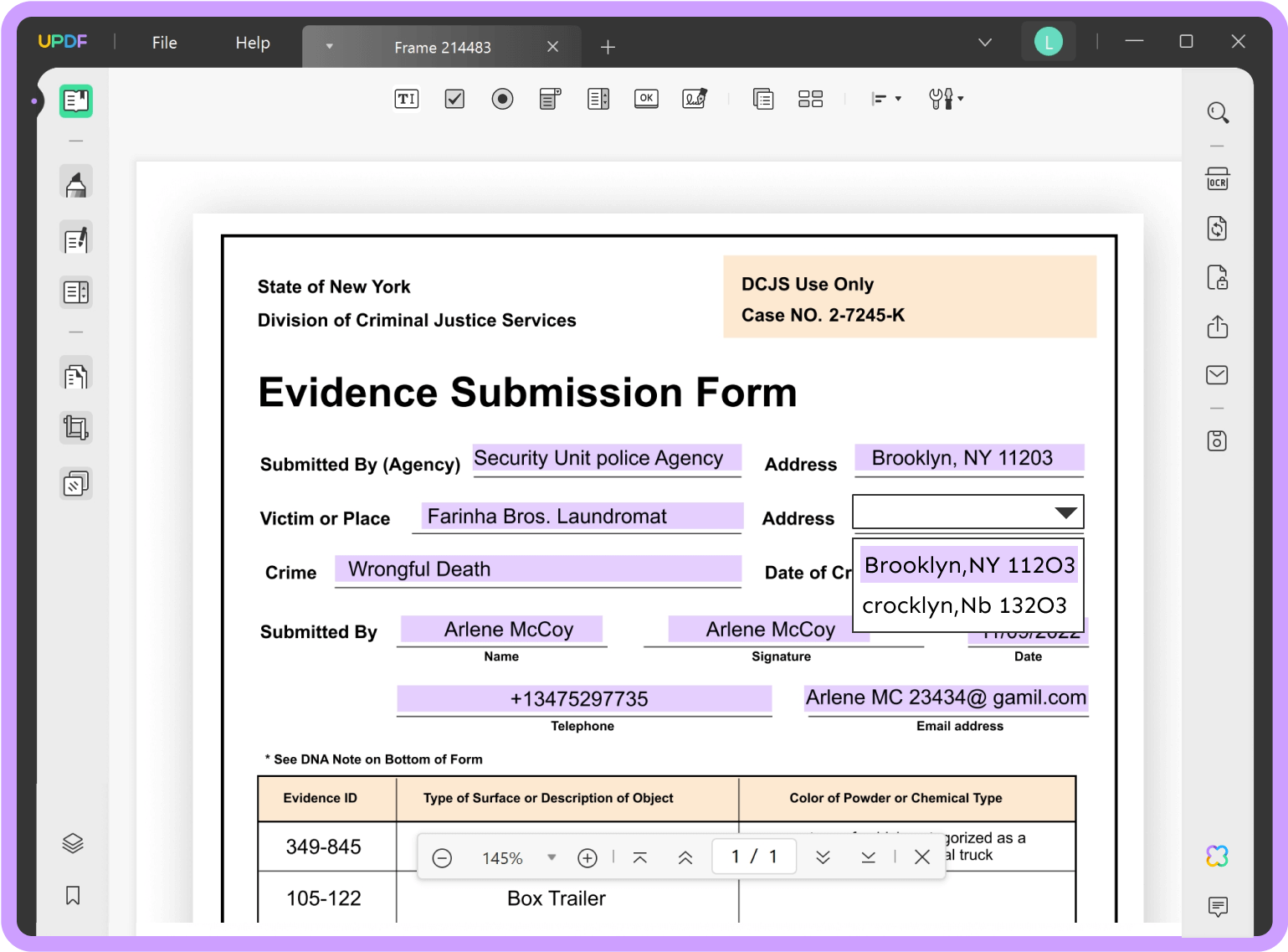Select the Signature field tool
The height and width of the screenshot is (952, 1288).
click(x=695, y=99)
